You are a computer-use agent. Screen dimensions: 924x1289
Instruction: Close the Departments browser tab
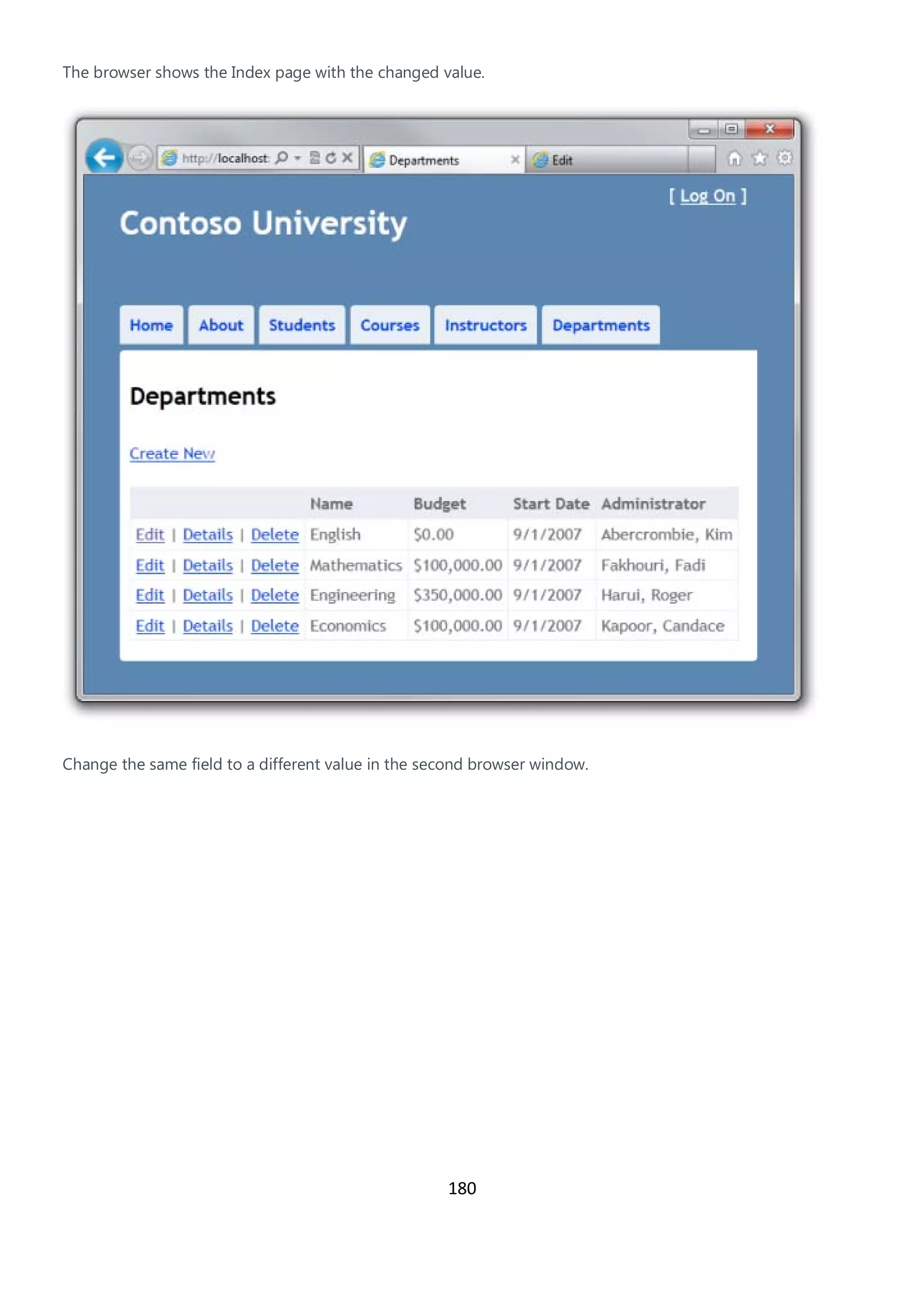pos(515,160)
